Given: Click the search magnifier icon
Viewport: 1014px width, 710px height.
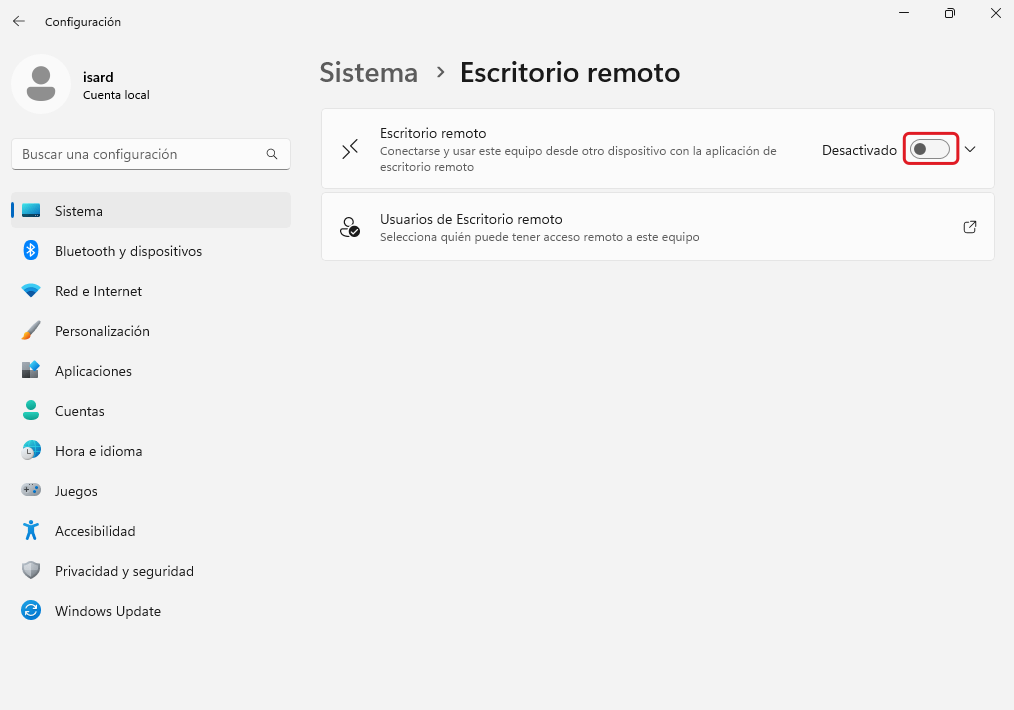Looking at the screenshot, I should [x=272, y=155].
